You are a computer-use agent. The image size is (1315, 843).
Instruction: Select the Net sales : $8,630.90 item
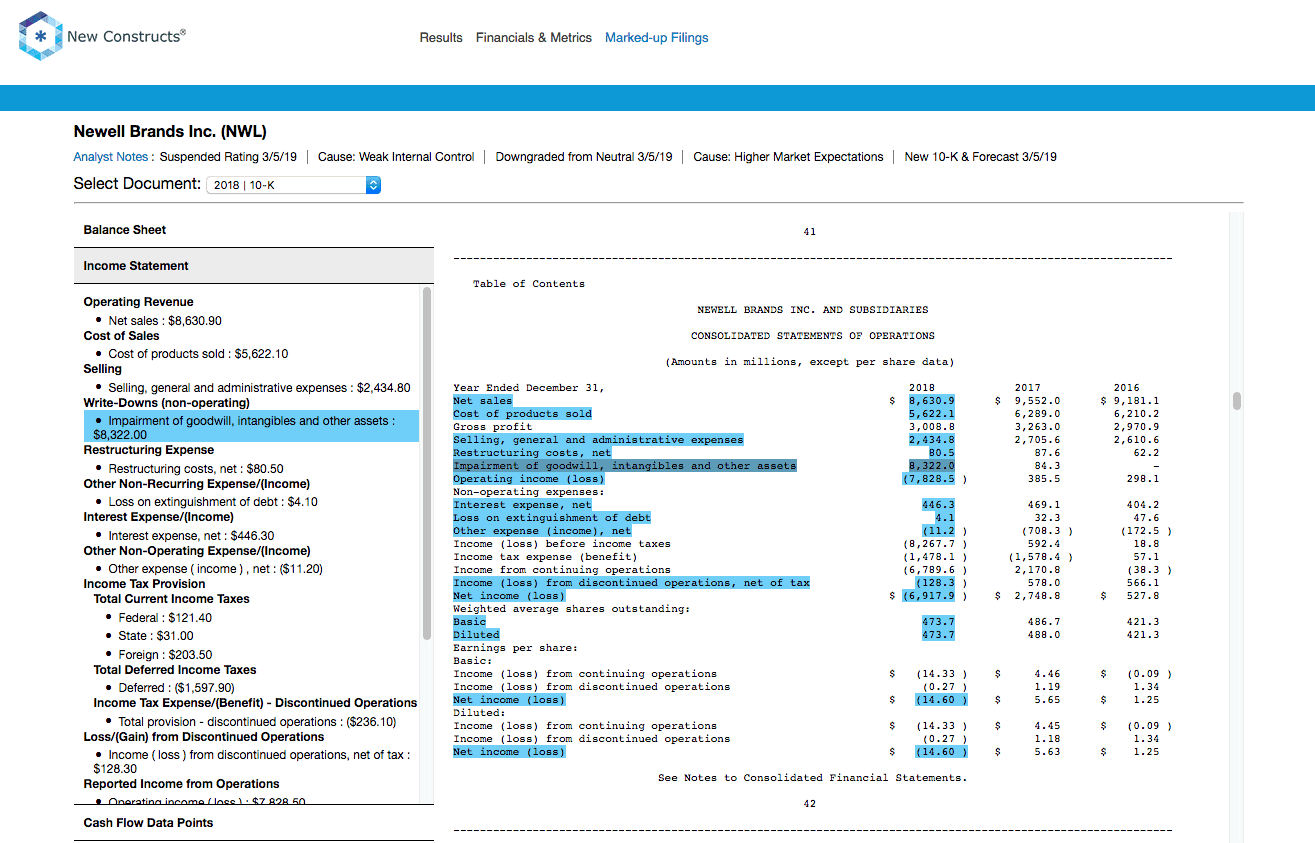(x=165, y=321)
